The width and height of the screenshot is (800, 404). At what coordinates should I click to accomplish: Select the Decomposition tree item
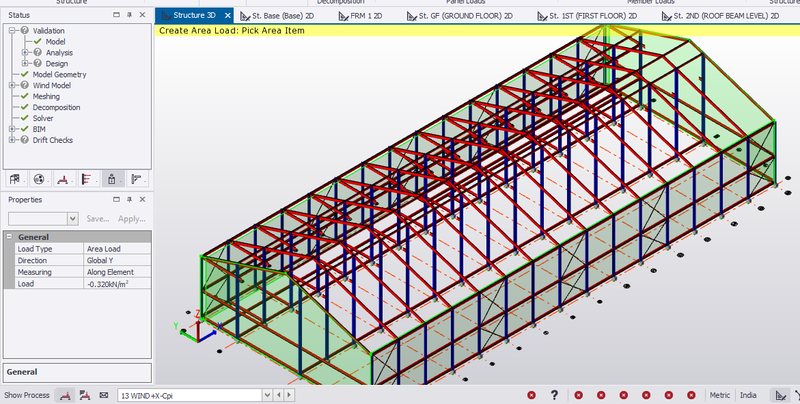pyautogui.click(x=56, y=107)
